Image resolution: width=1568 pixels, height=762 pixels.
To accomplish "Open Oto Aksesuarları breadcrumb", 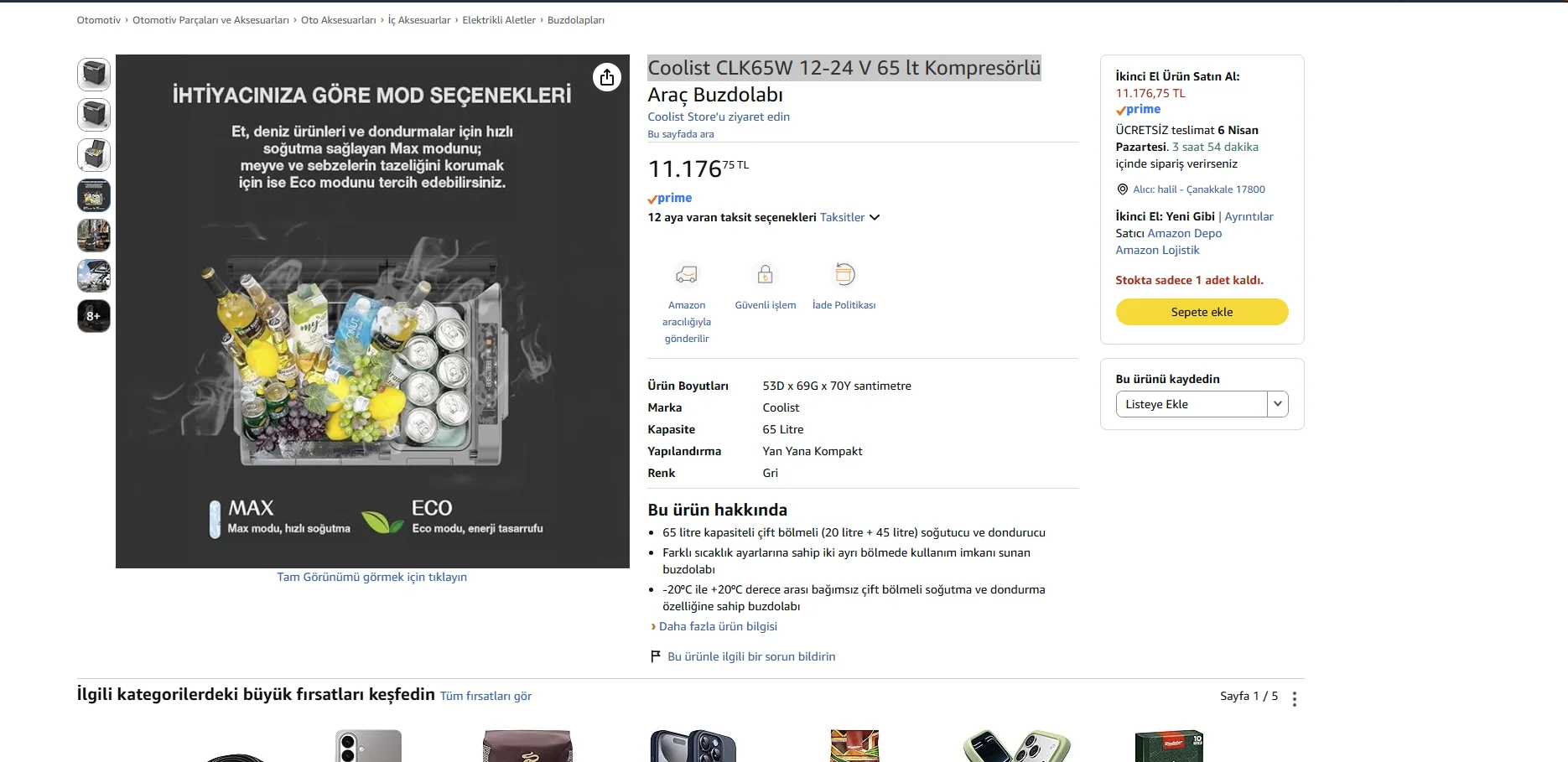I will (338, 20).
